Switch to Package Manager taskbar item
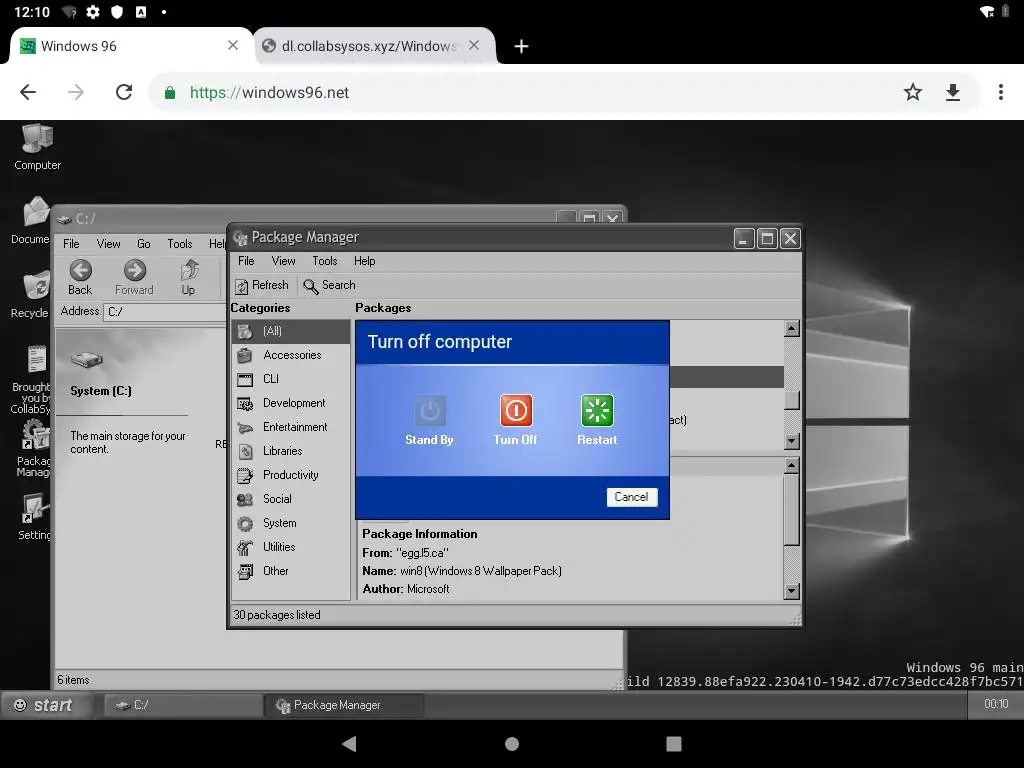 coord(344,705)
